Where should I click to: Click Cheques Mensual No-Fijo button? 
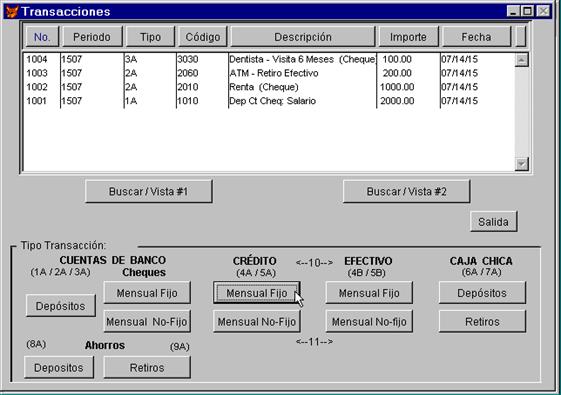pos(147,322)
